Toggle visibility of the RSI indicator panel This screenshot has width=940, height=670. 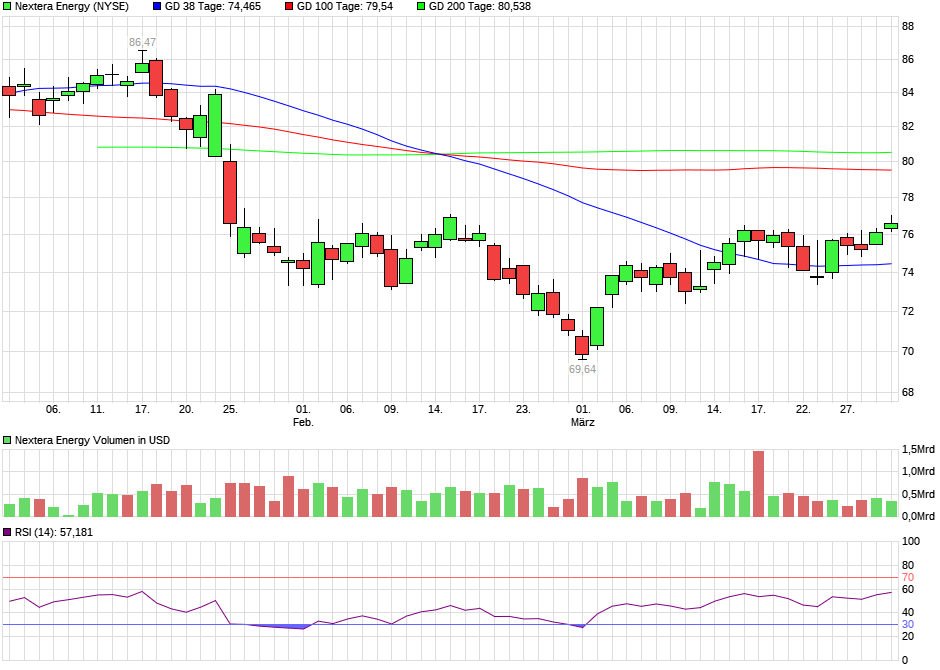pyautogui.click(x=8, y=528)
